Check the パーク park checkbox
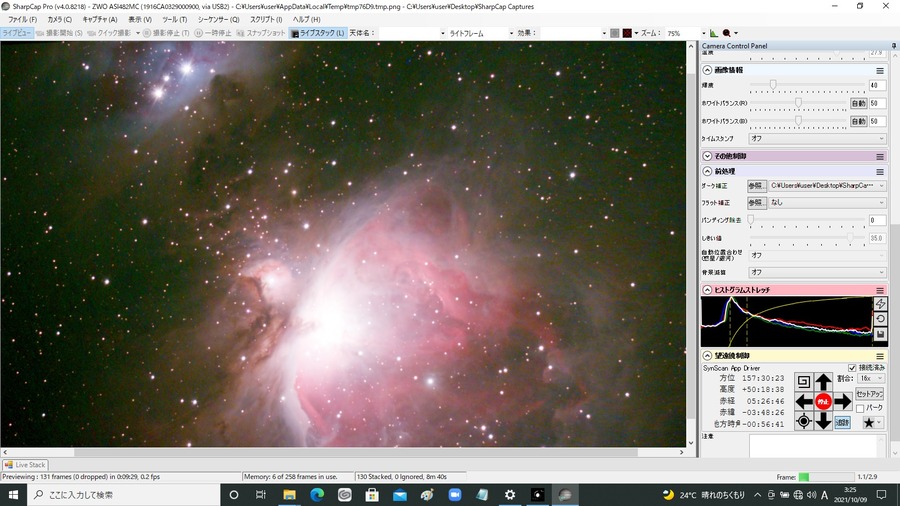The image size is (900, 506). point(860,408)
